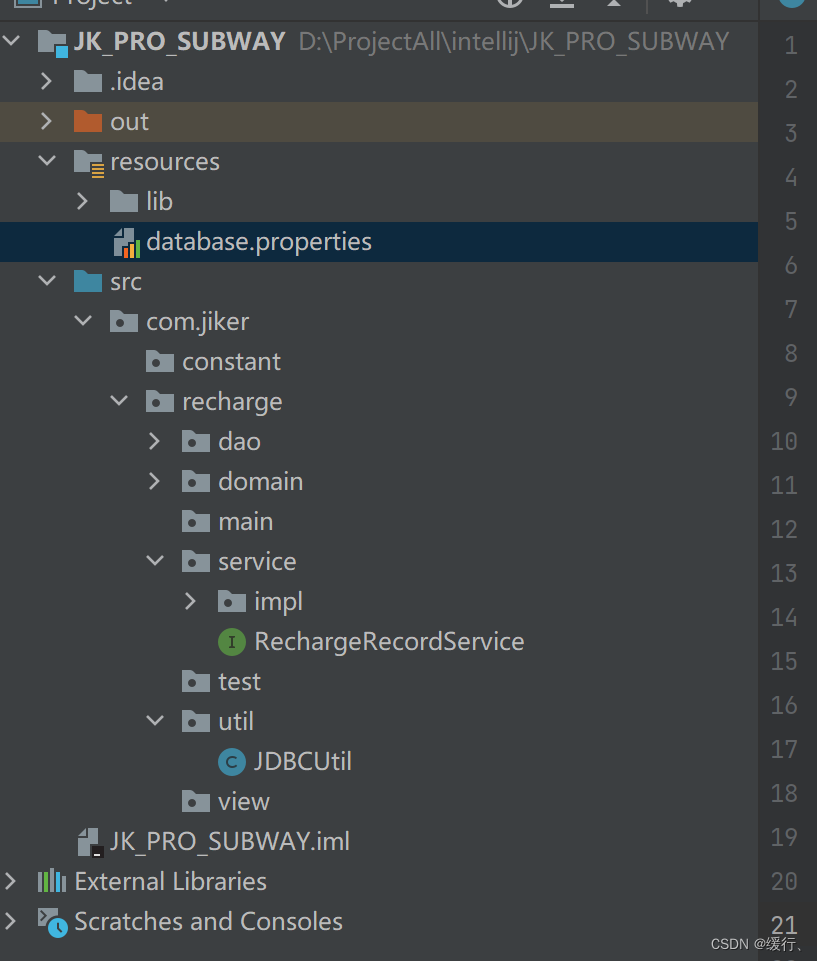This screenshot has height=961, width=817.
Task: Expand the .idea folder
Action: [46, 81]
